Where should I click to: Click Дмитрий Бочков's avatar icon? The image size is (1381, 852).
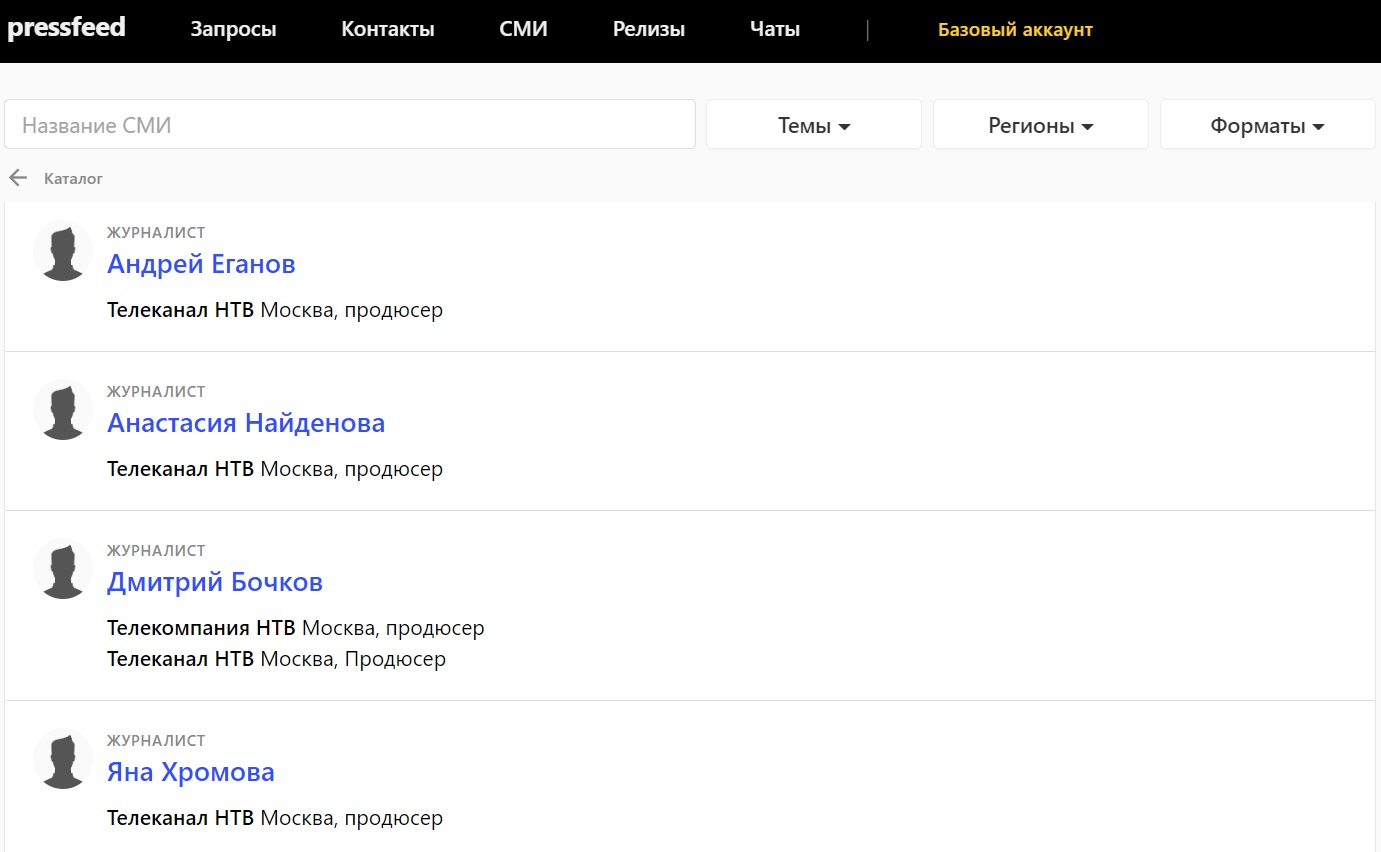coord(63,569)
